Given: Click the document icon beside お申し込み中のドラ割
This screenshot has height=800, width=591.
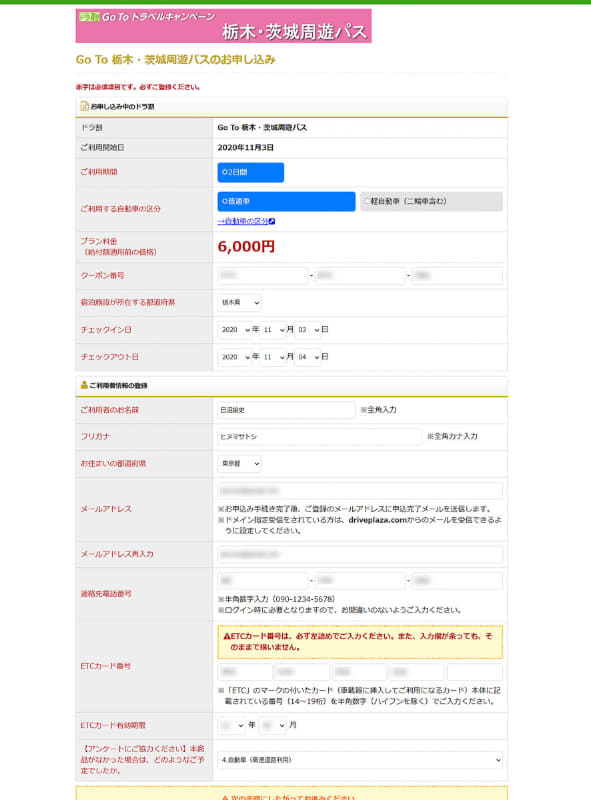Looking at the screenshot, I should (x=84, y=106).
